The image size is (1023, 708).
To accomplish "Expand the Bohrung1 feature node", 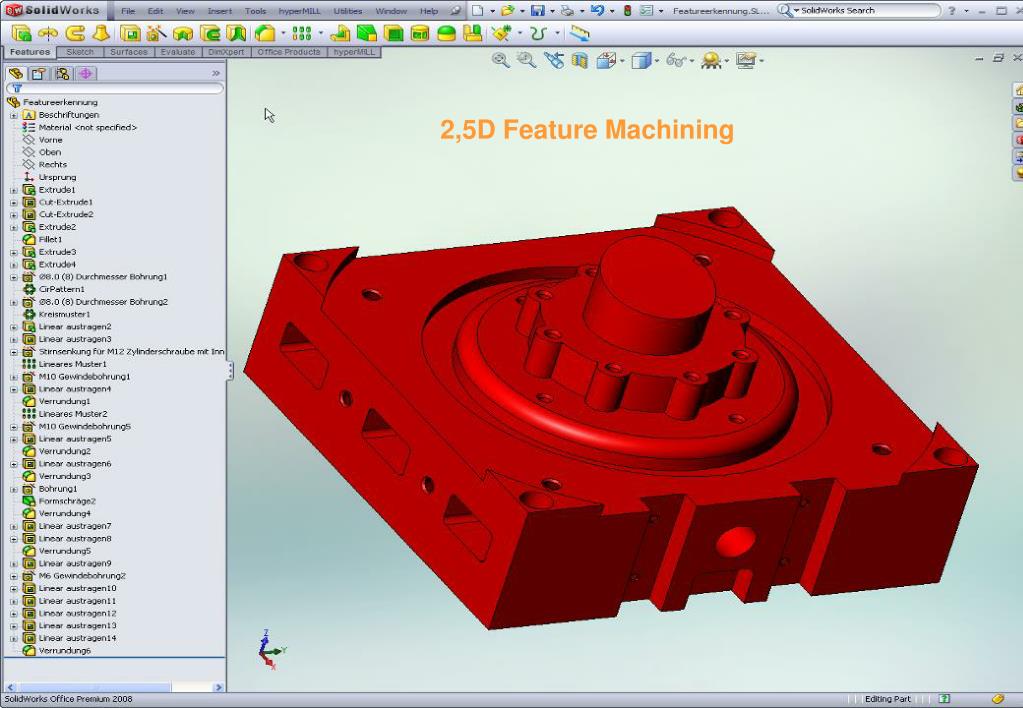I will tap(14, 489).
